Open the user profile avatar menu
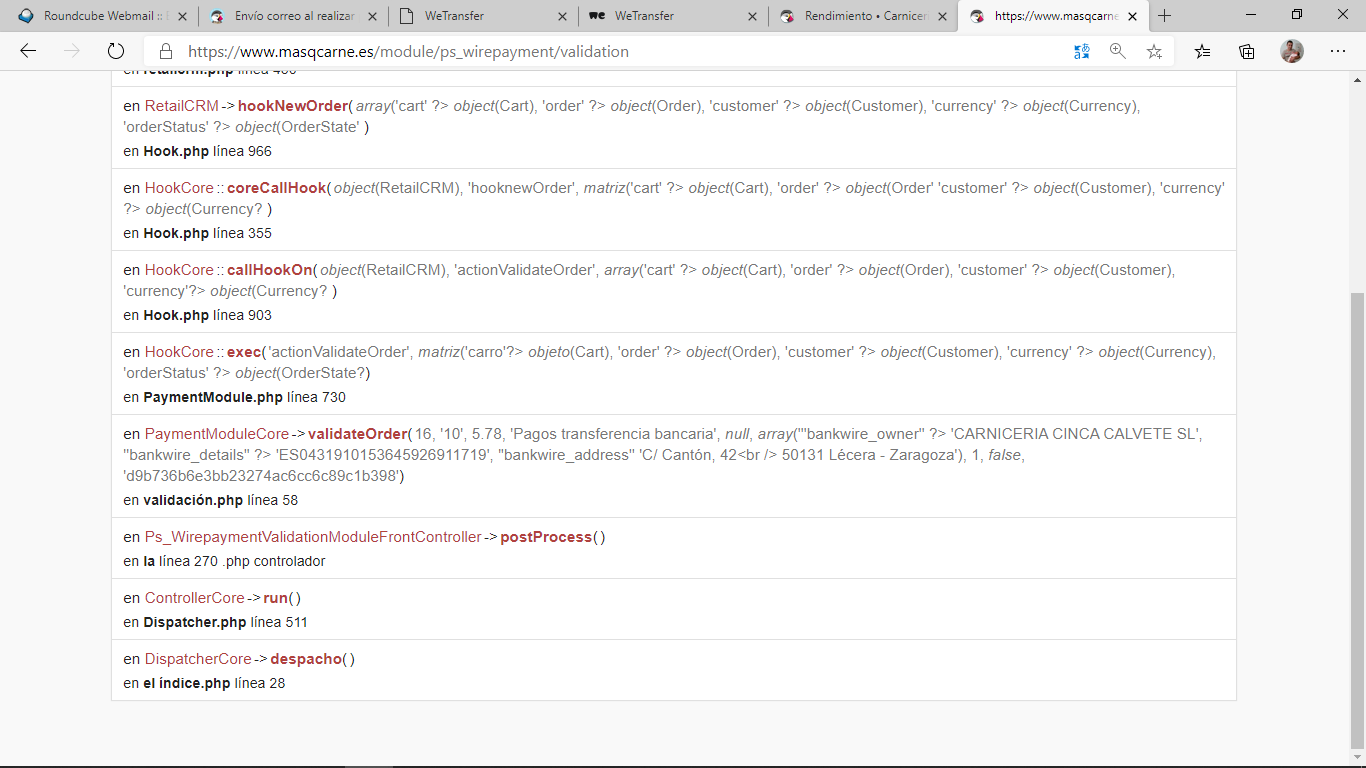Image resolution: width=1366 pixels, height=768 pixels. tap(1292, 51)
